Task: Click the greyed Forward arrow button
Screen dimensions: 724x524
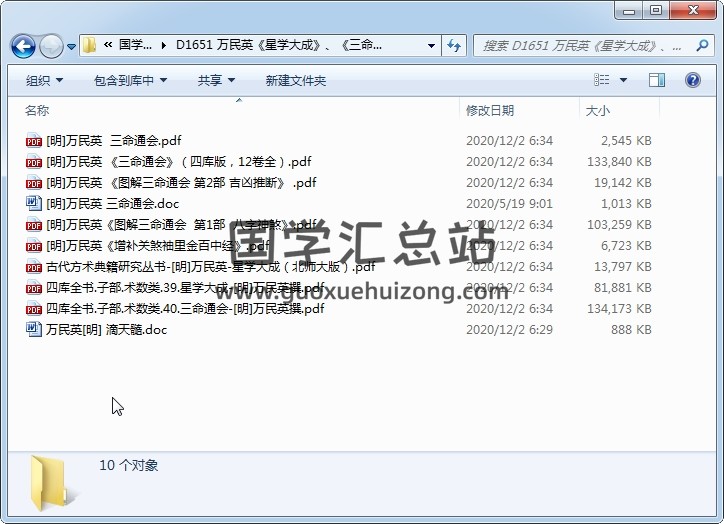Action: (51, 46)
